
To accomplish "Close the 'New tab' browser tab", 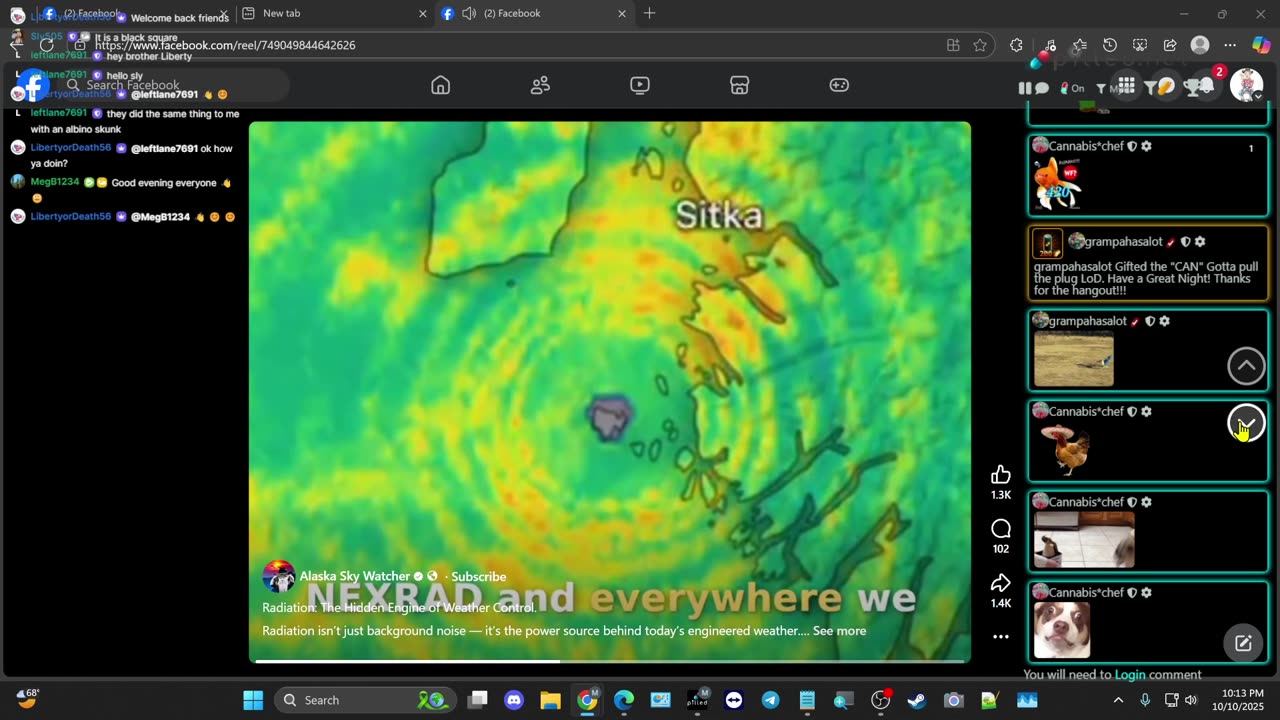I will 422,14.
